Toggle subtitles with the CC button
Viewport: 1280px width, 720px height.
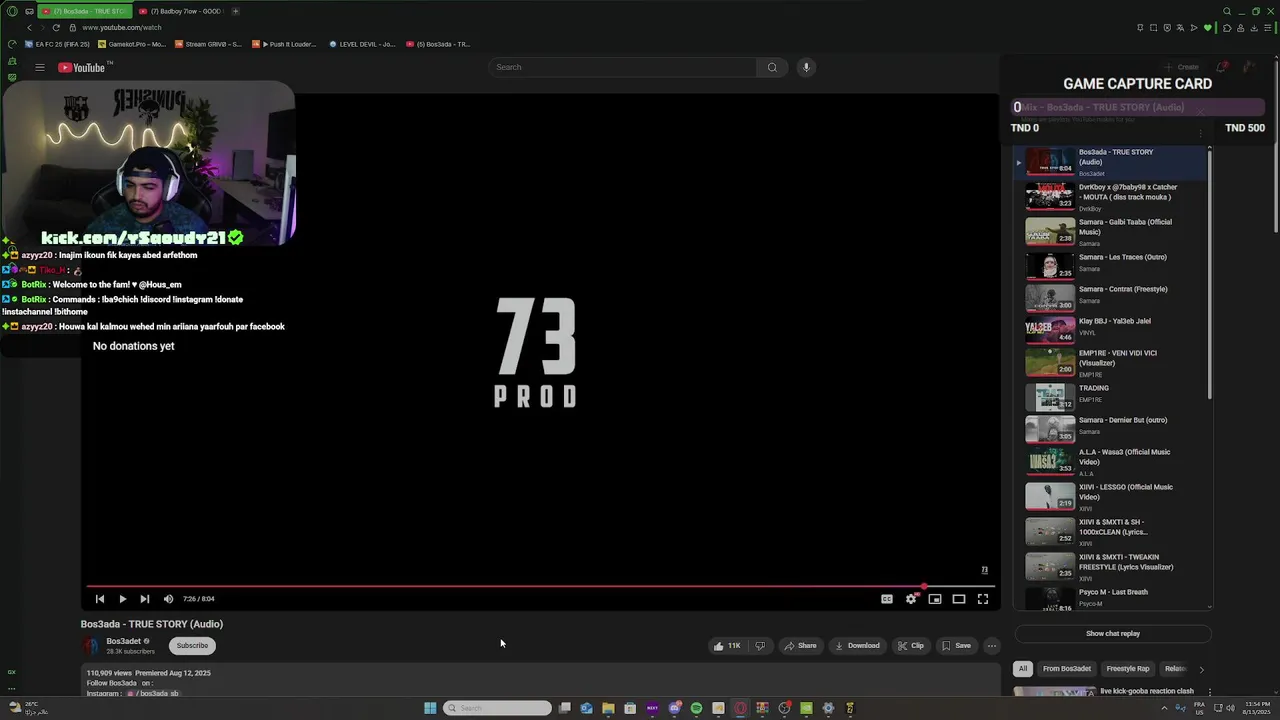[887, 599]
